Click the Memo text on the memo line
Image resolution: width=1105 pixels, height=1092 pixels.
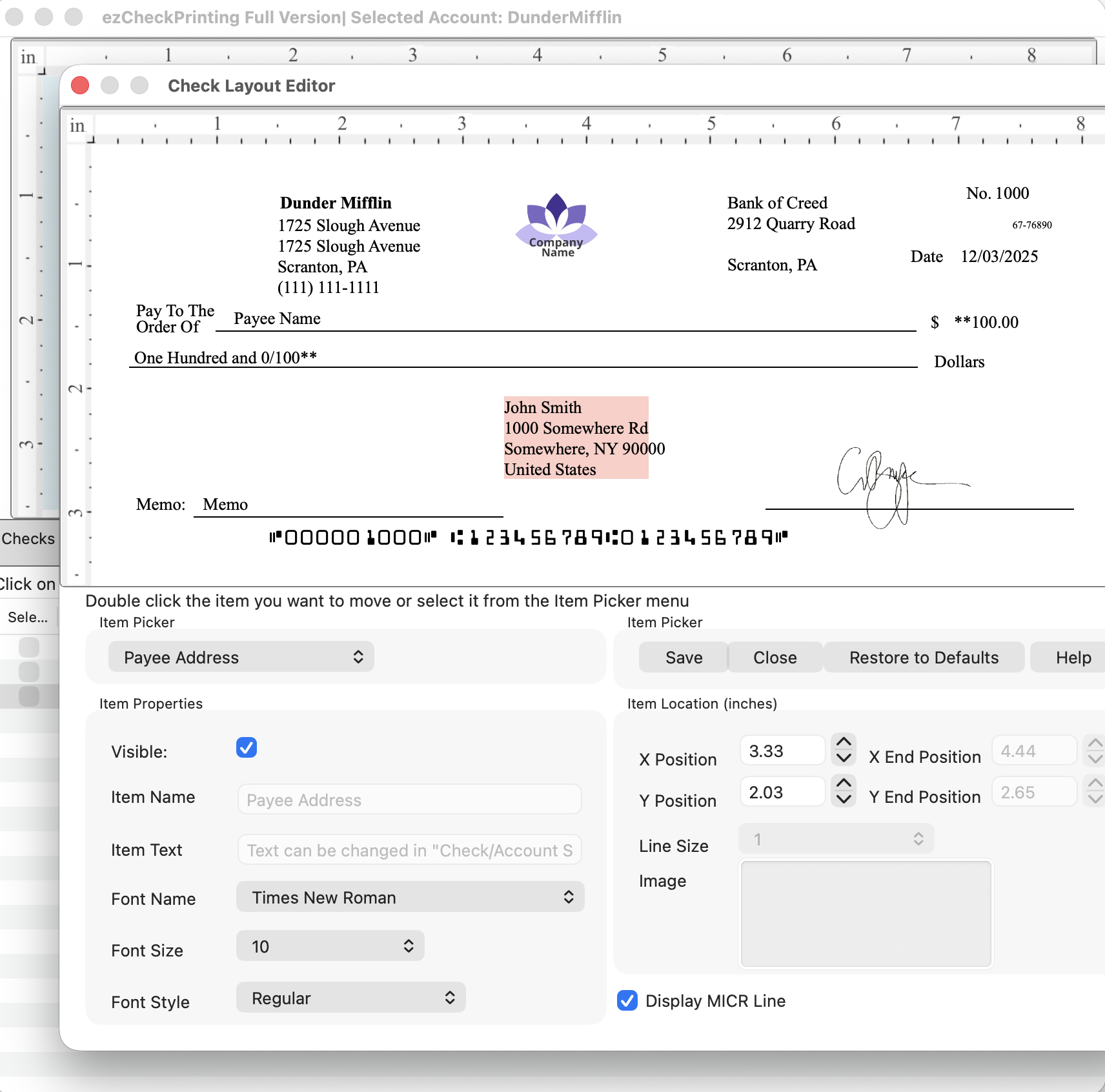click(225, 504)
